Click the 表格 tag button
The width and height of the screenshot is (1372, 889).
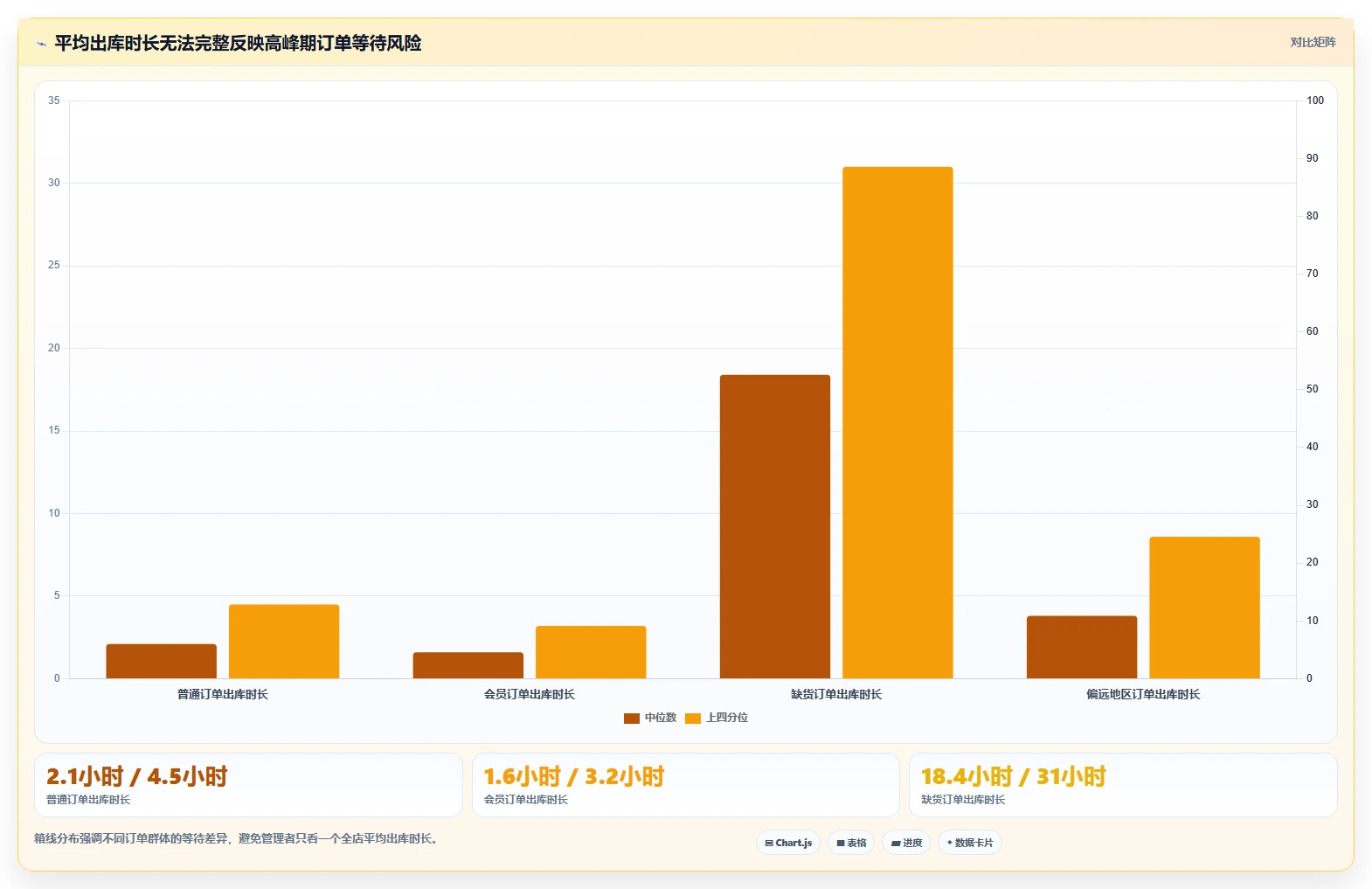click(x=851, y=843)
